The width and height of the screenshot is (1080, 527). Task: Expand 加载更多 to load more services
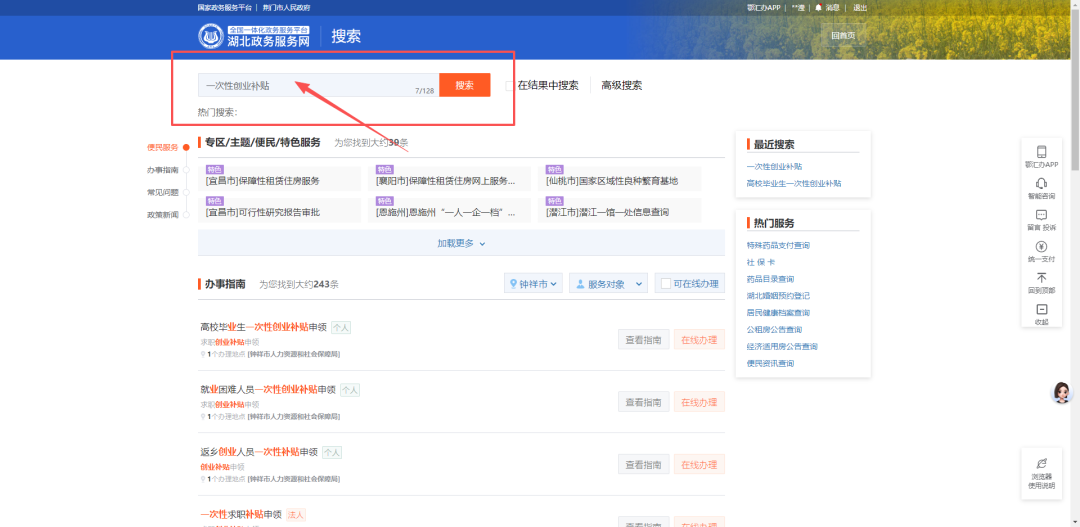pyautogui.click(x=461, y=243)
